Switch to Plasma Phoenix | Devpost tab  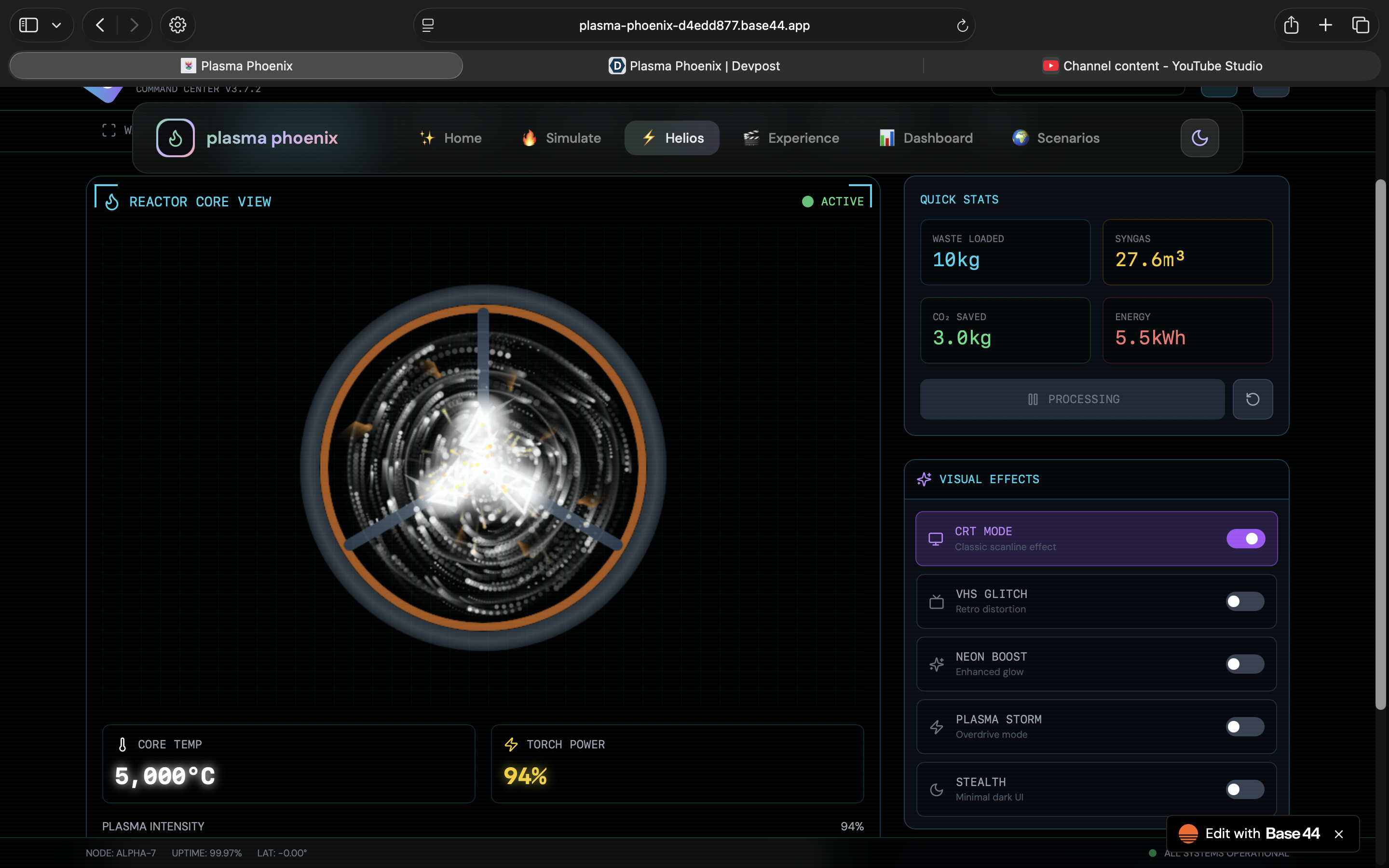[x=694, y=66]
